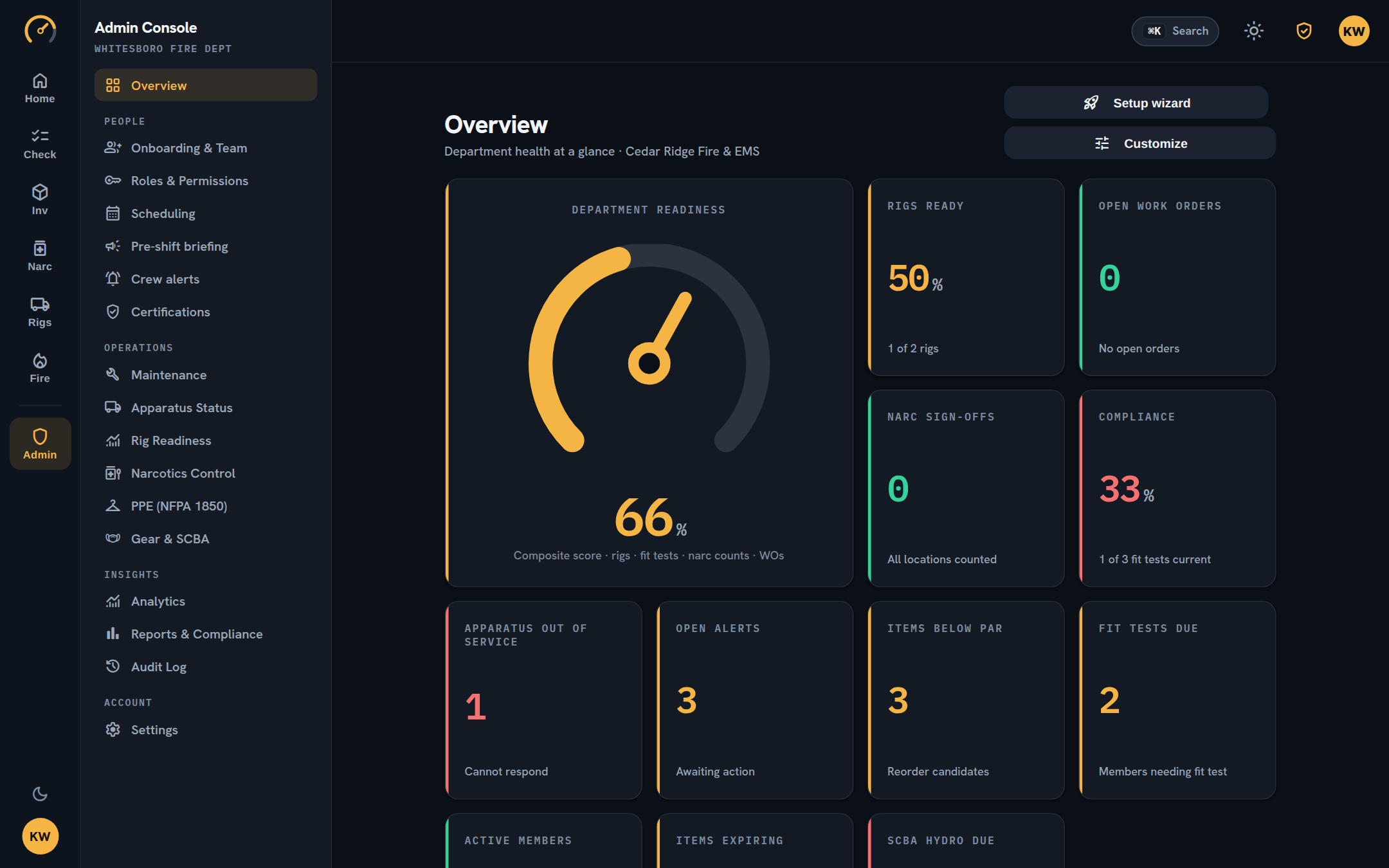Open the Department Readiness gauge card

pos(649,383)
